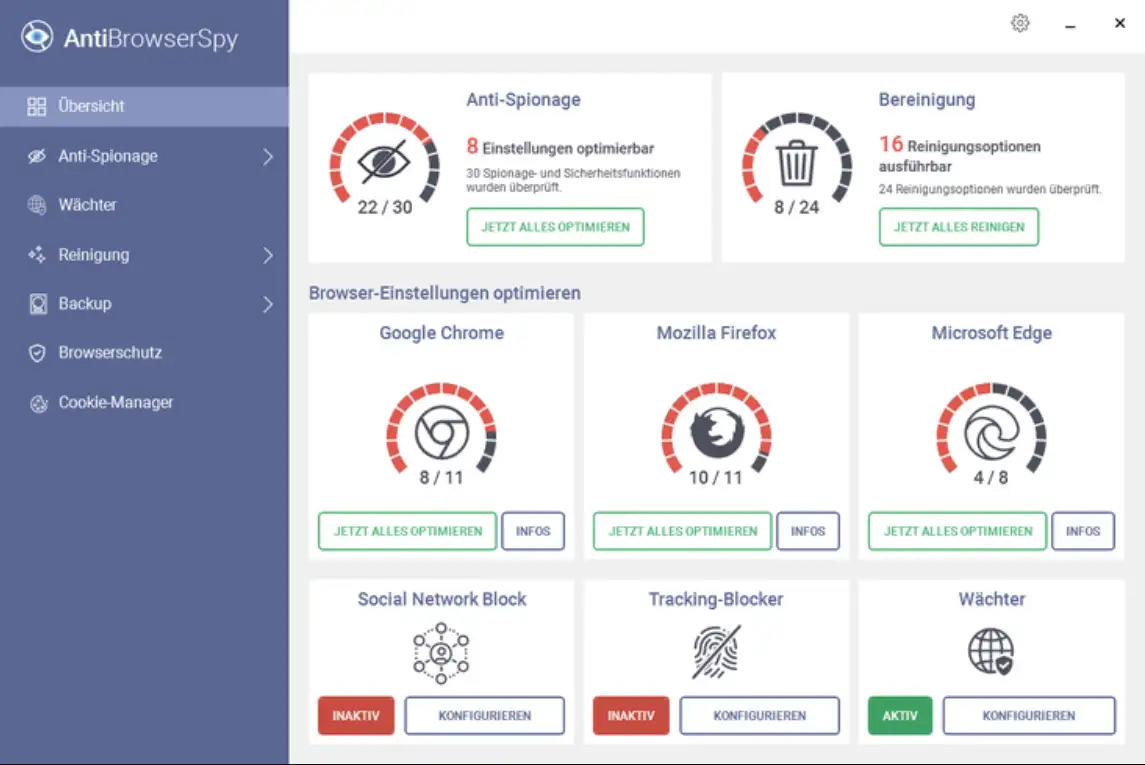1145x765 pixels.
Task: Click the Google Chrome gauge icon
Action: (441, 432)
